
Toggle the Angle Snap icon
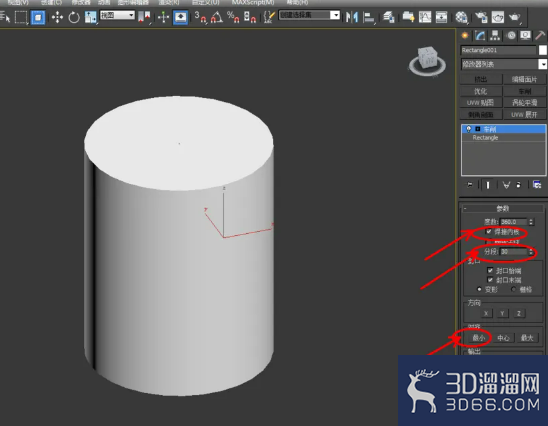pos(217,17)
